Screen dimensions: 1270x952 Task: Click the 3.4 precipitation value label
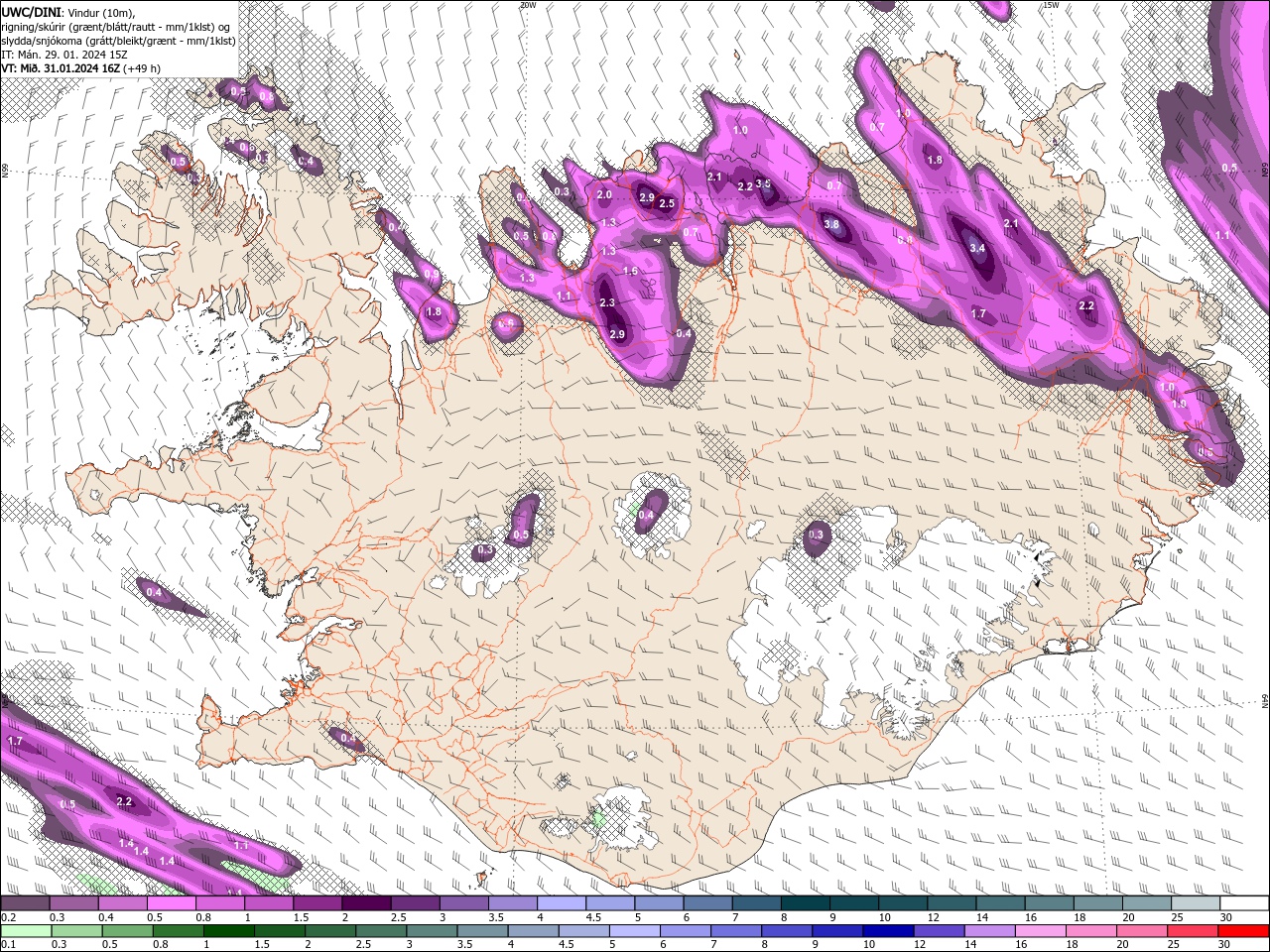click(977, 248)
